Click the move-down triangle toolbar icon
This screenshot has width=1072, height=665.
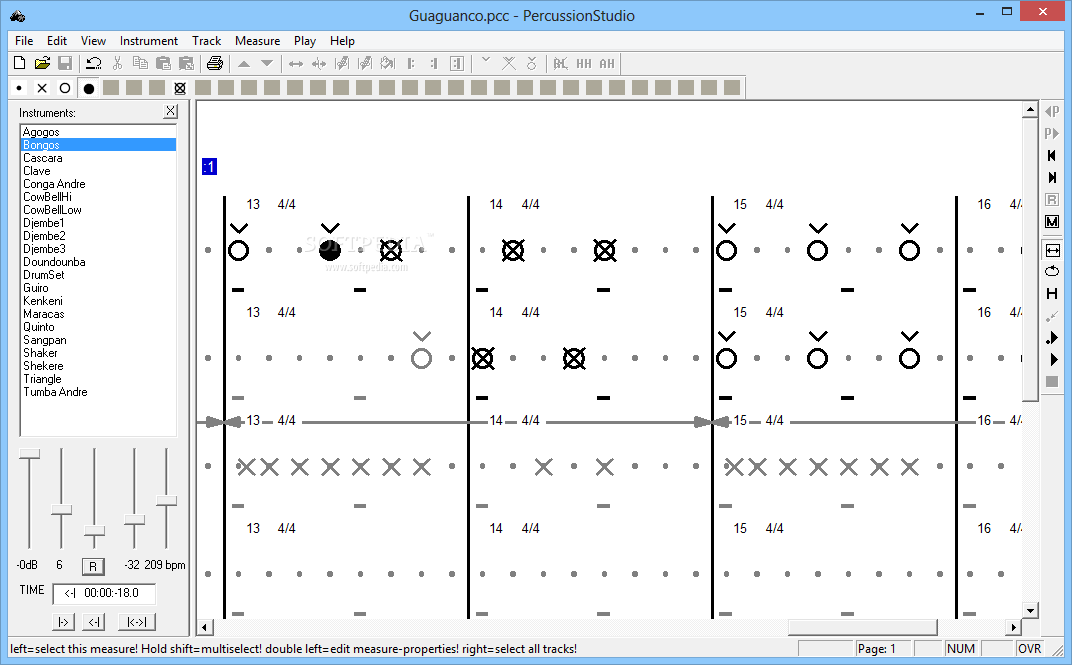coord(267,64)
